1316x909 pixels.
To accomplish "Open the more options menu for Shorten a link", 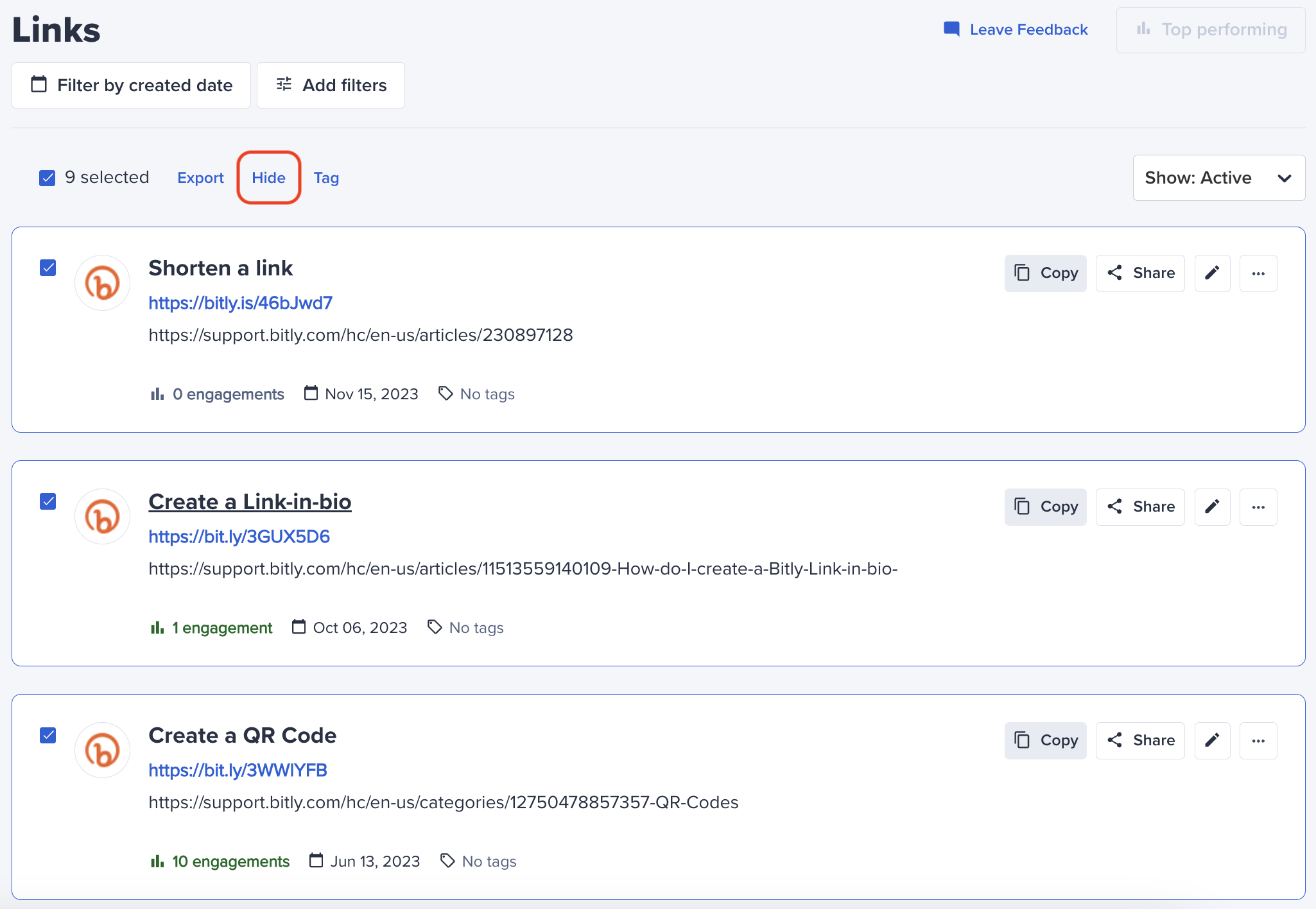I will 1258,273.
